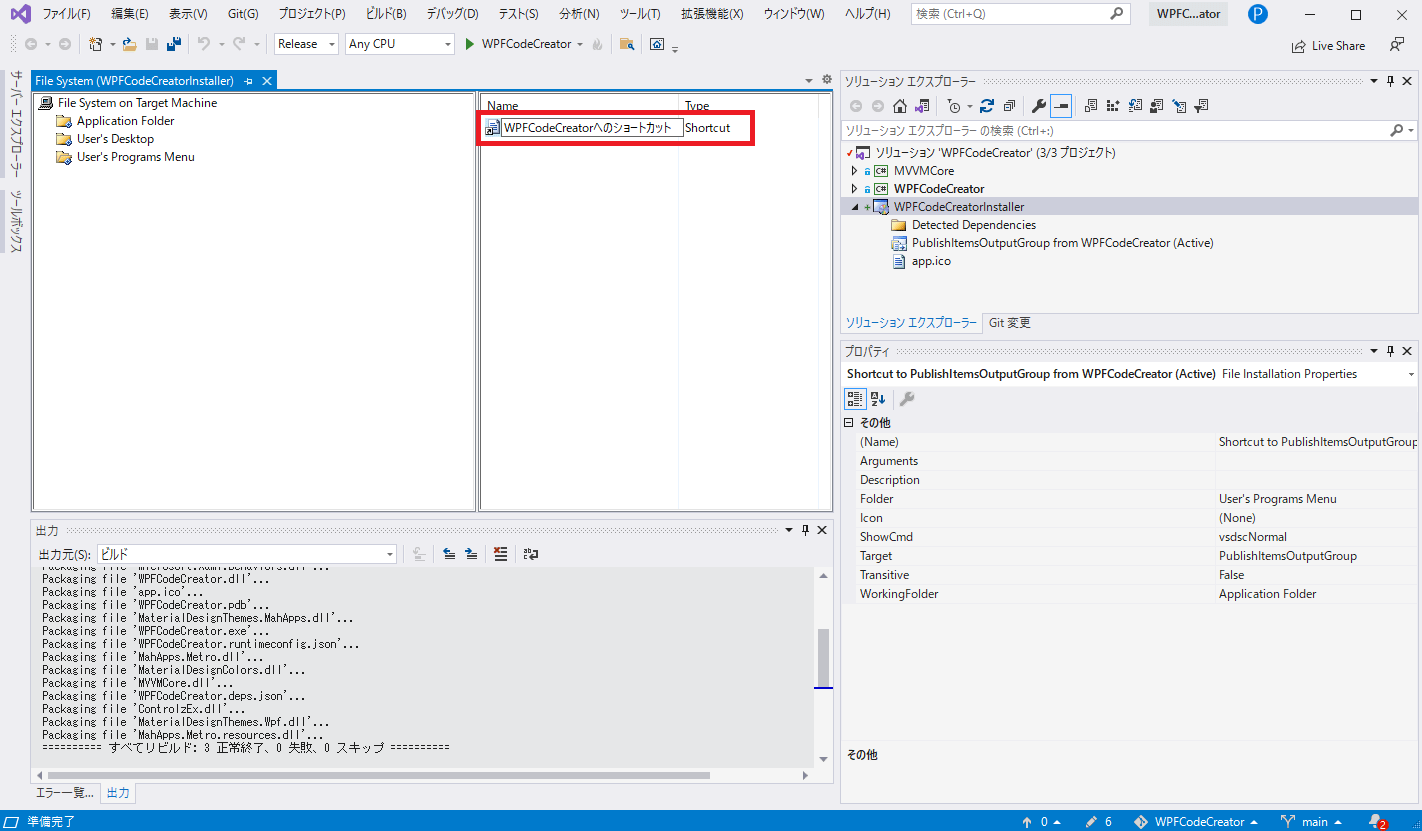Open the ファイル(F) menu
The height and width of the screenshot is (831, 1422).
click(66, 14)
